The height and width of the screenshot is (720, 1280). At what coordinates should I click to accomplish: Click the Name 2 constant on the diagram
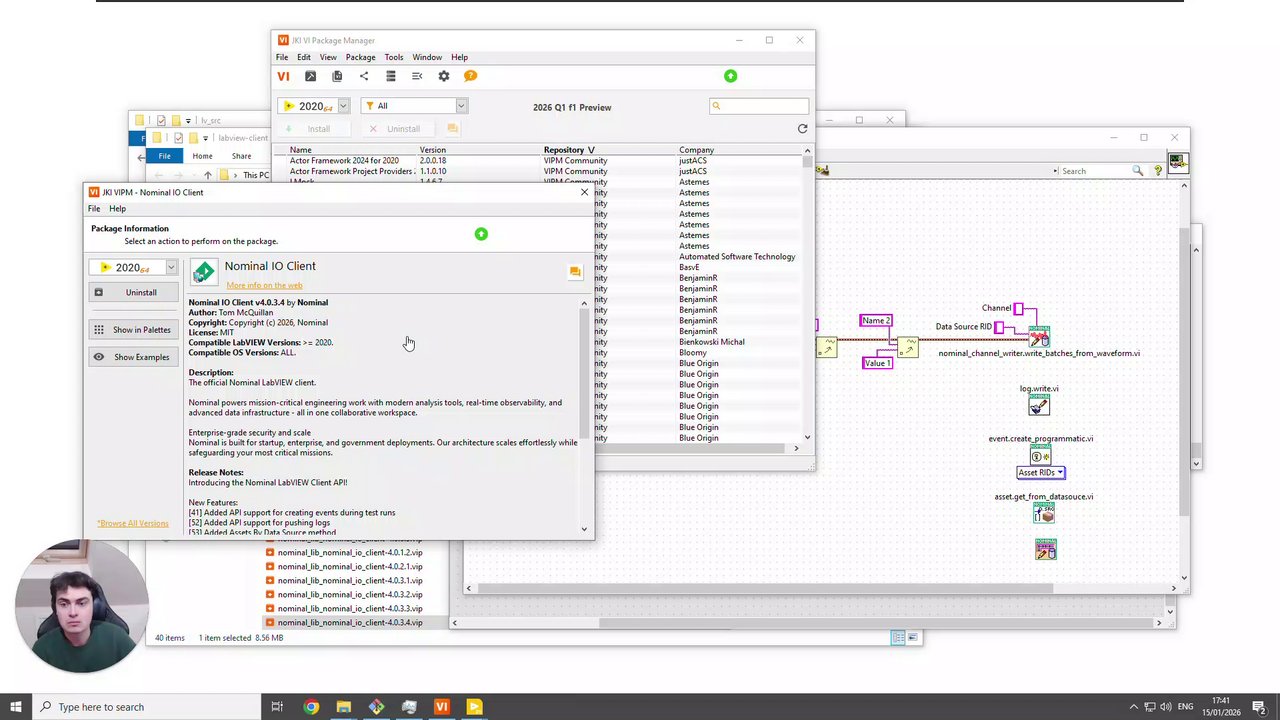[x=876, y=320]
